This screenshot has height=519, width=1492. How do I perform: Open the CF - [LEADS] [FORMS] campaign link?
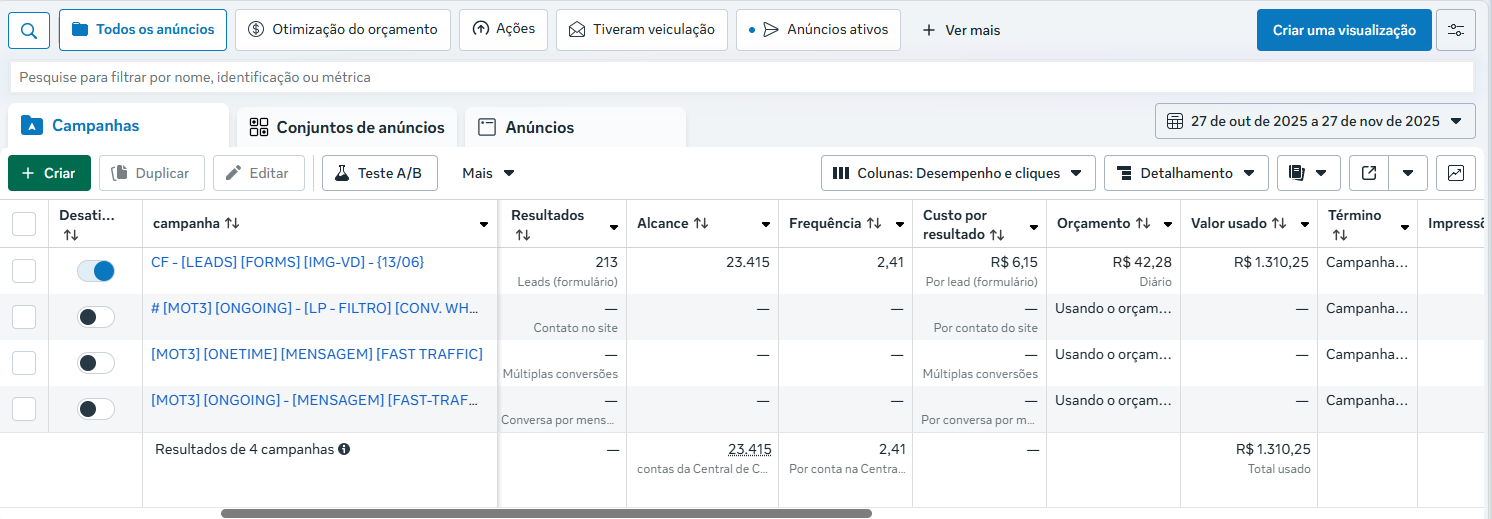(287, 262)
